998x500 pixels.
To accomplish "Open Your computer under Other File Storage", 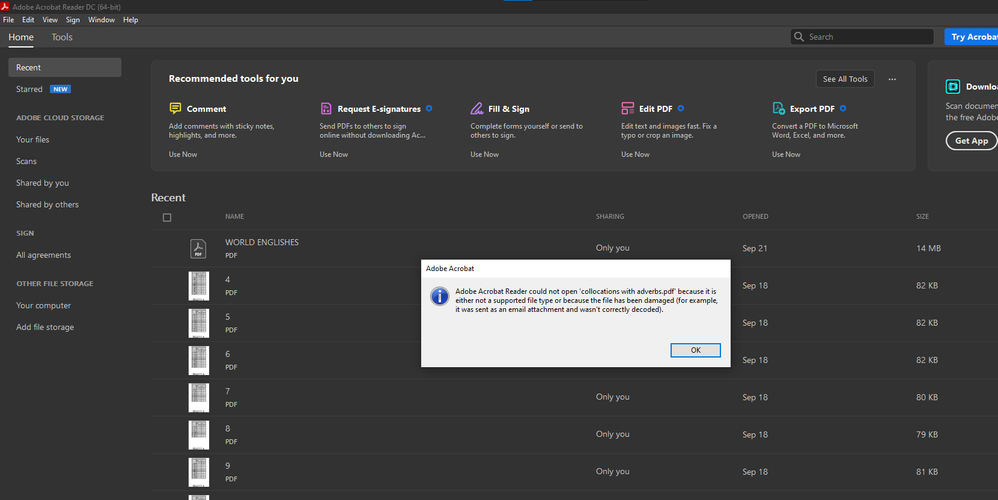I will [43, 305].
